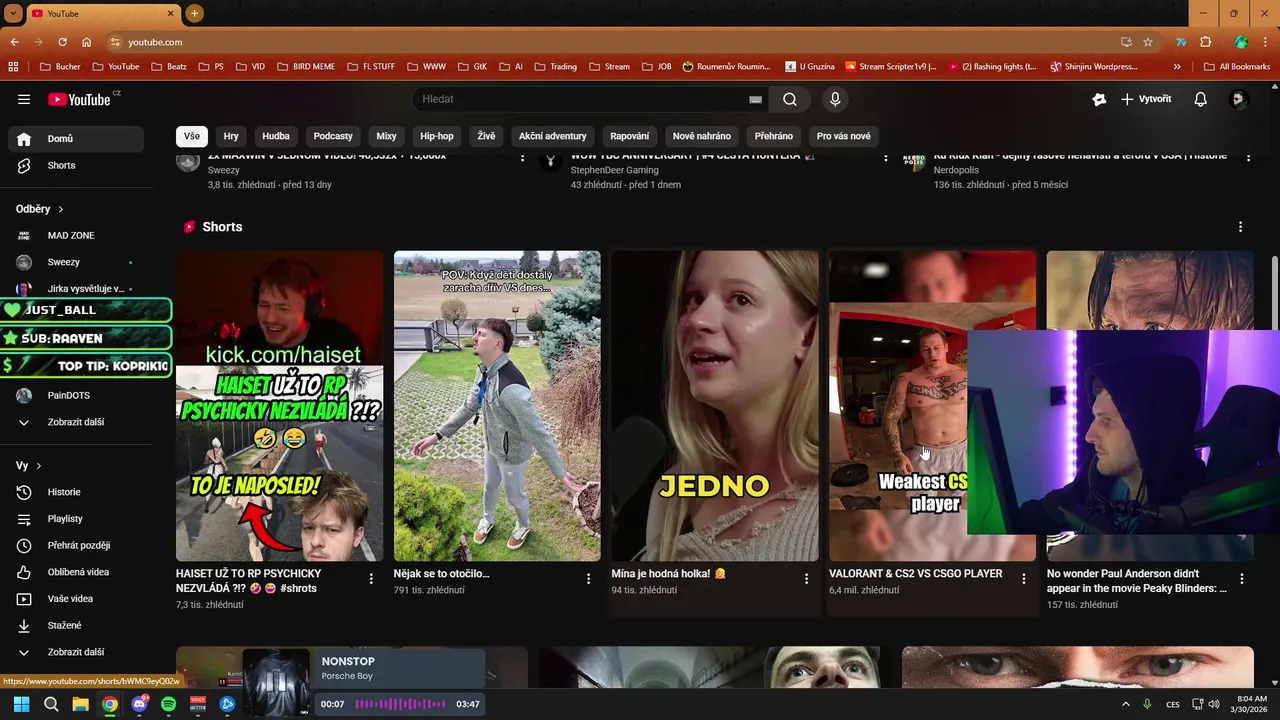Open YouTube notifications bell

(x=1201, y=99)
